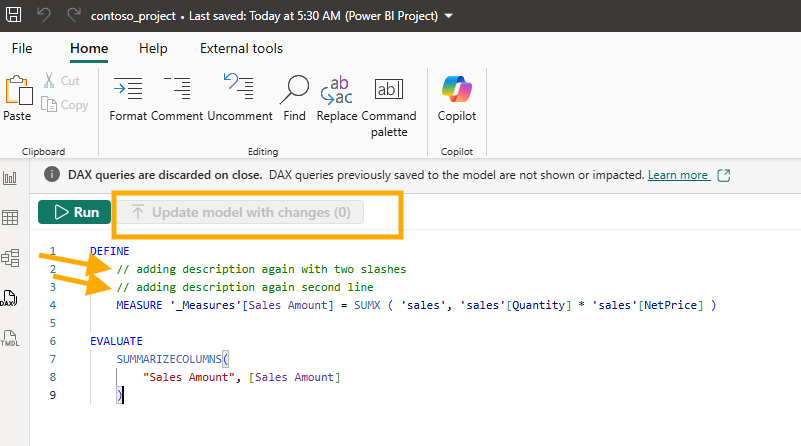801x446 pixels.
Task: Click 'sales'[NetPrice] in the measure
Action: [x=648, y=305]
